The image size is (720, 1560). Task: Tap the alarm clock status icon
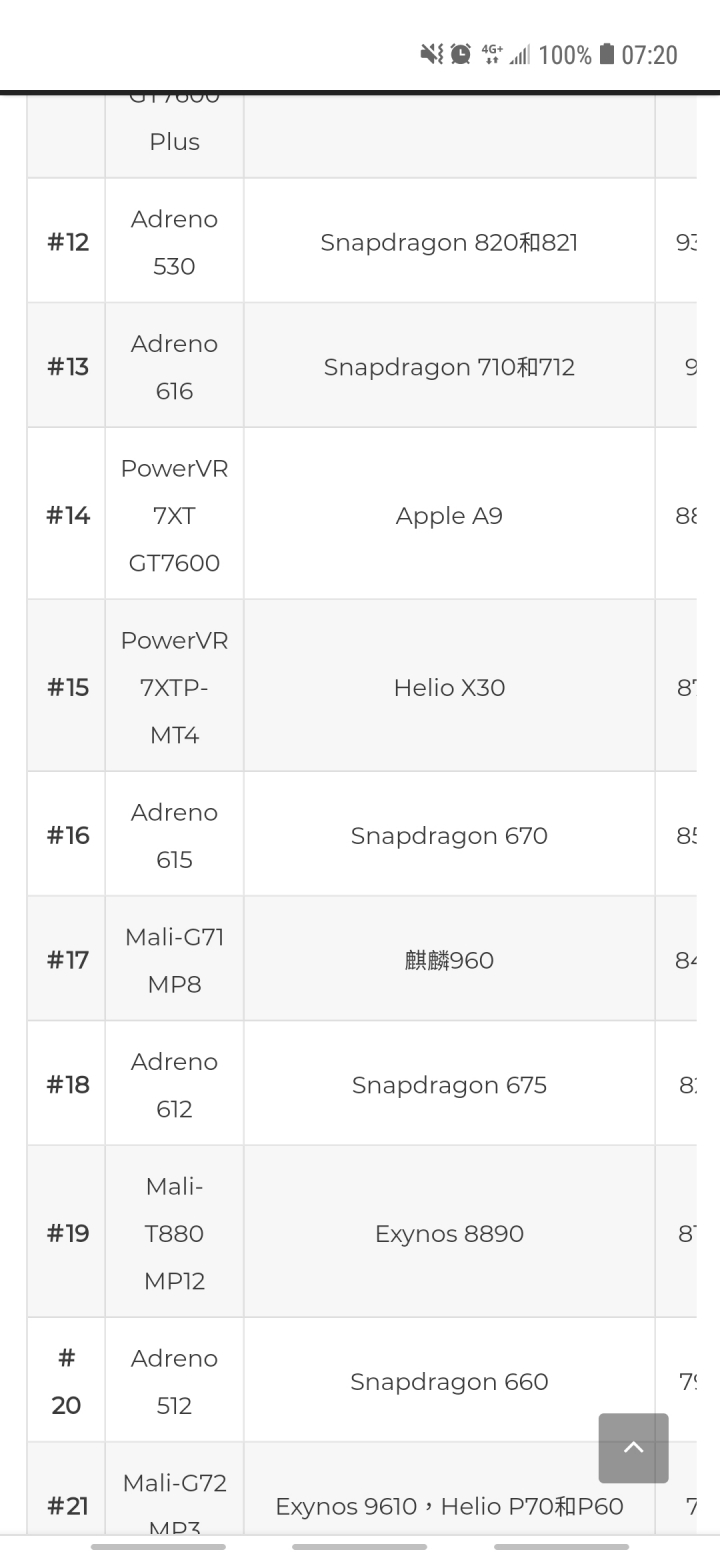click(x=460, y=54)
